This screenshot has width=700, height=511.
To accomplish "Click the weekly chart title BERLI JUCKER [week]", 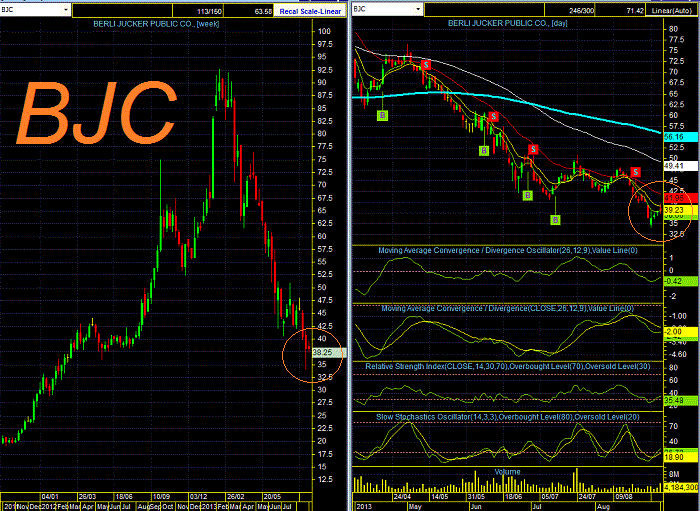I will pyautogui.click(x=156, y=24).
